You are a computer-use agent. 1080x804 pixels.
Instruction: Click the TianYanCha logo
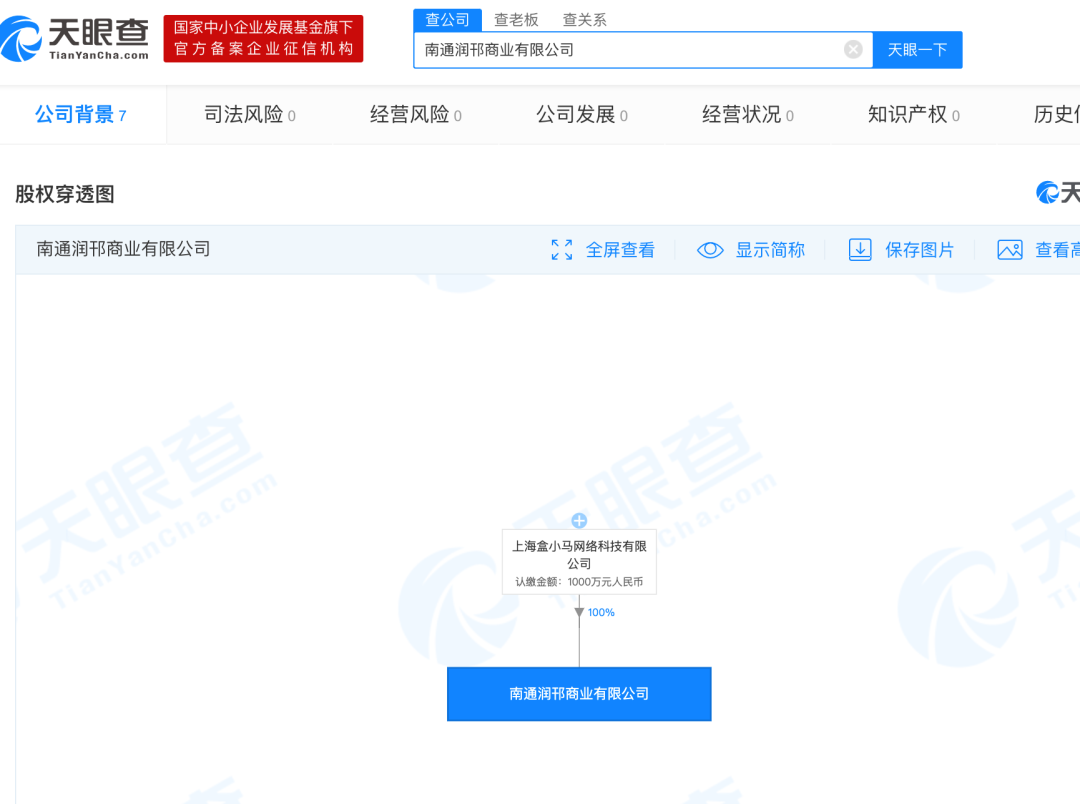[x=76, y=38]
